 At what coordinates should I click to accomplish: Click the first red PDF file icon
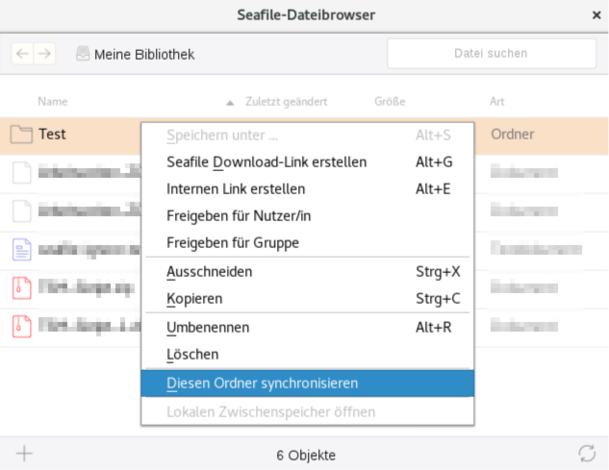coord(21,287)
